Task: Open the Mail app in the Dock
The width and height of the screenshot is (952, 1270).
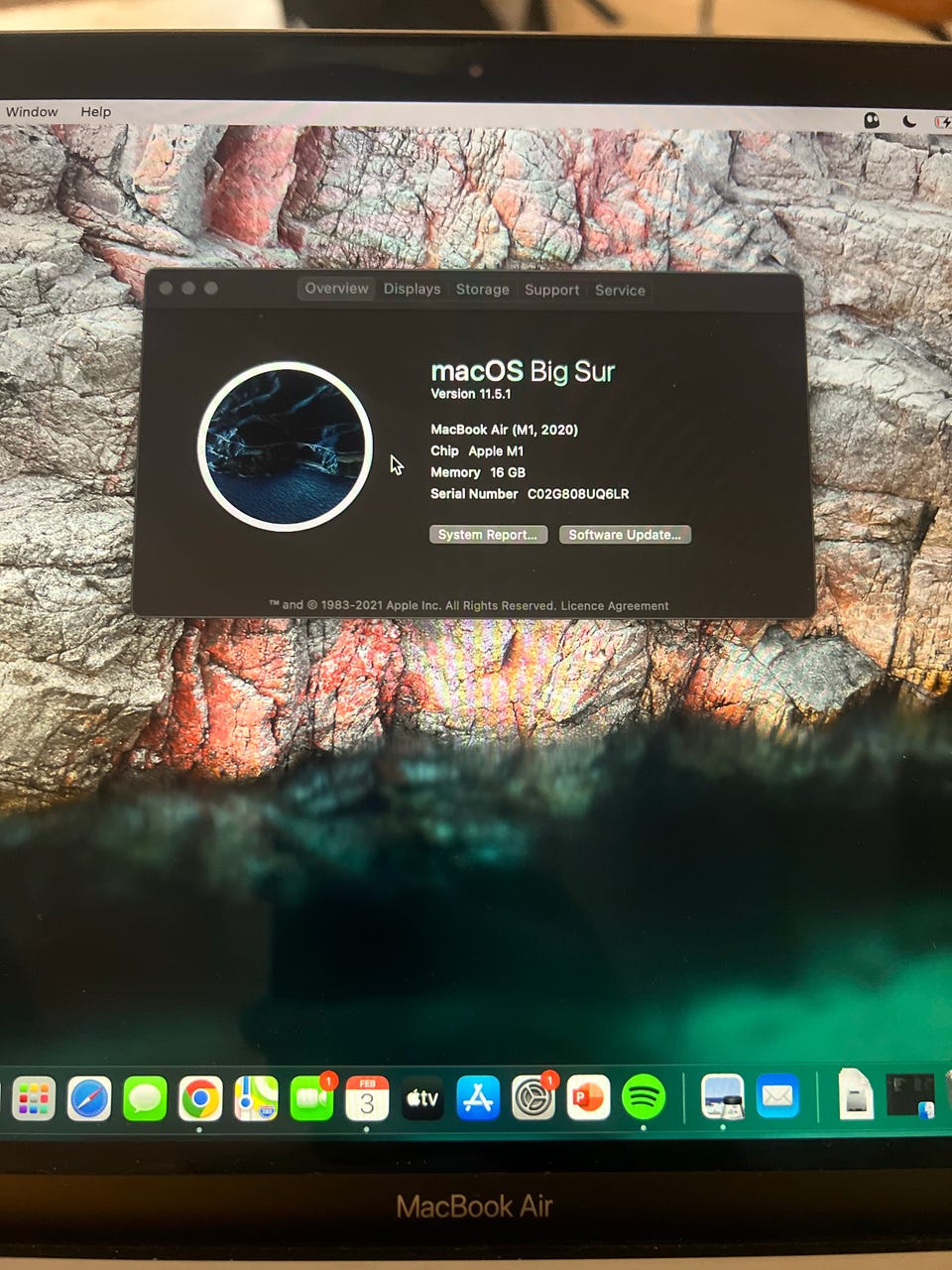Action: coord(777,1097)
